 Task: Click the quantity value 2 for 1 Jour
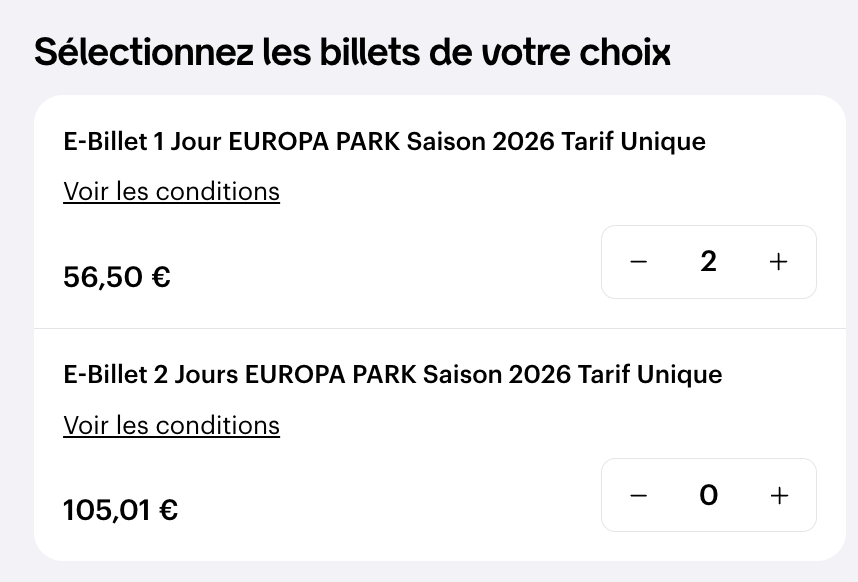708,262
